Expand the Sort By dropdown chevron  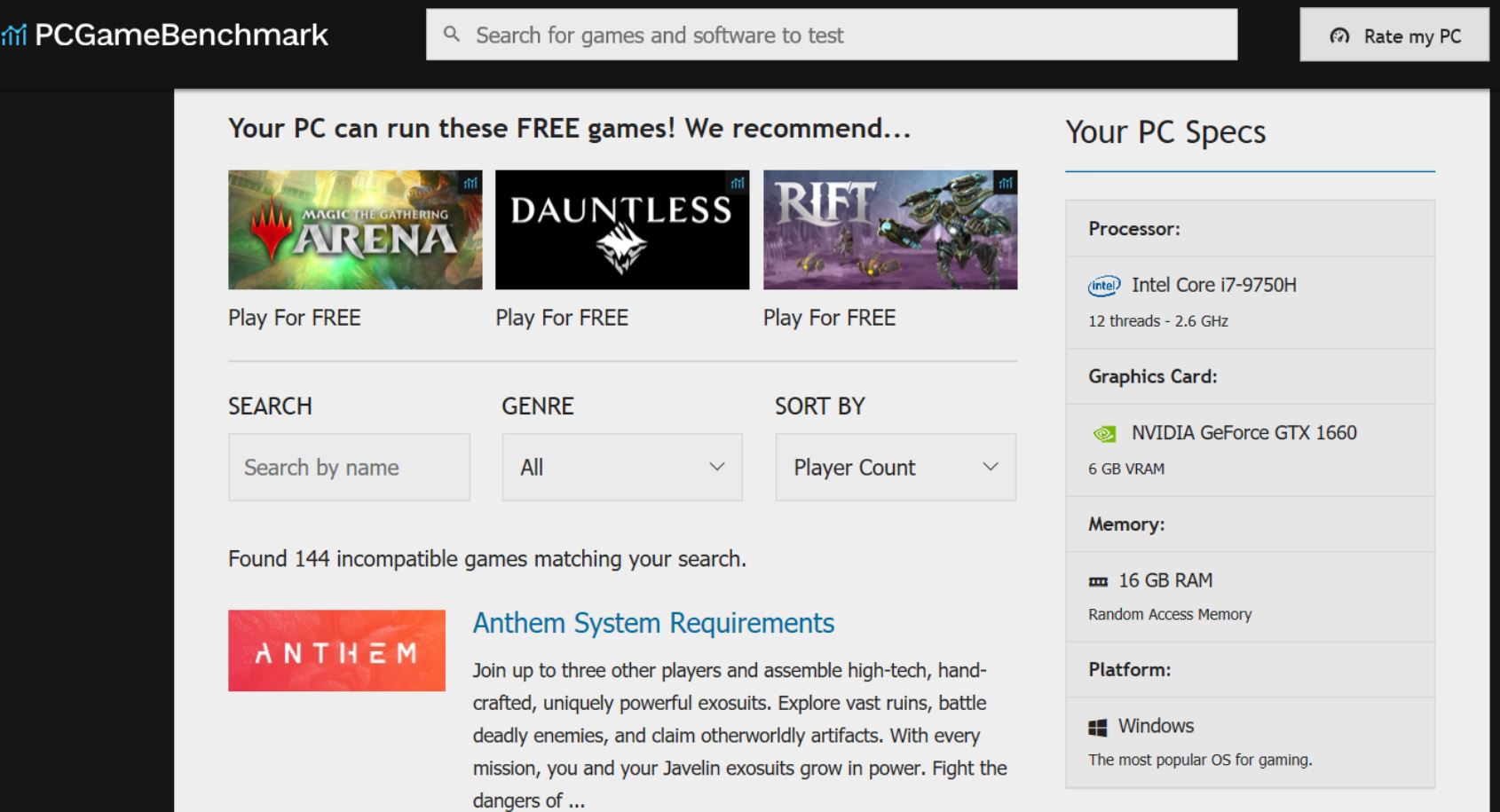click(991, 467)
